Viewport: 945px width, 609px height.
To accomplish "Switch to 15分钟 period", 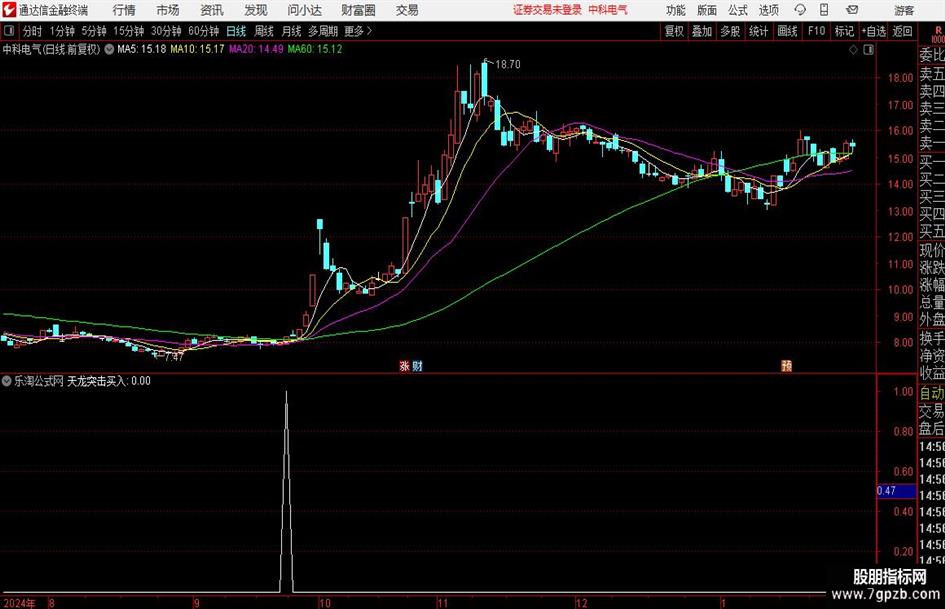I will (128, 31).
